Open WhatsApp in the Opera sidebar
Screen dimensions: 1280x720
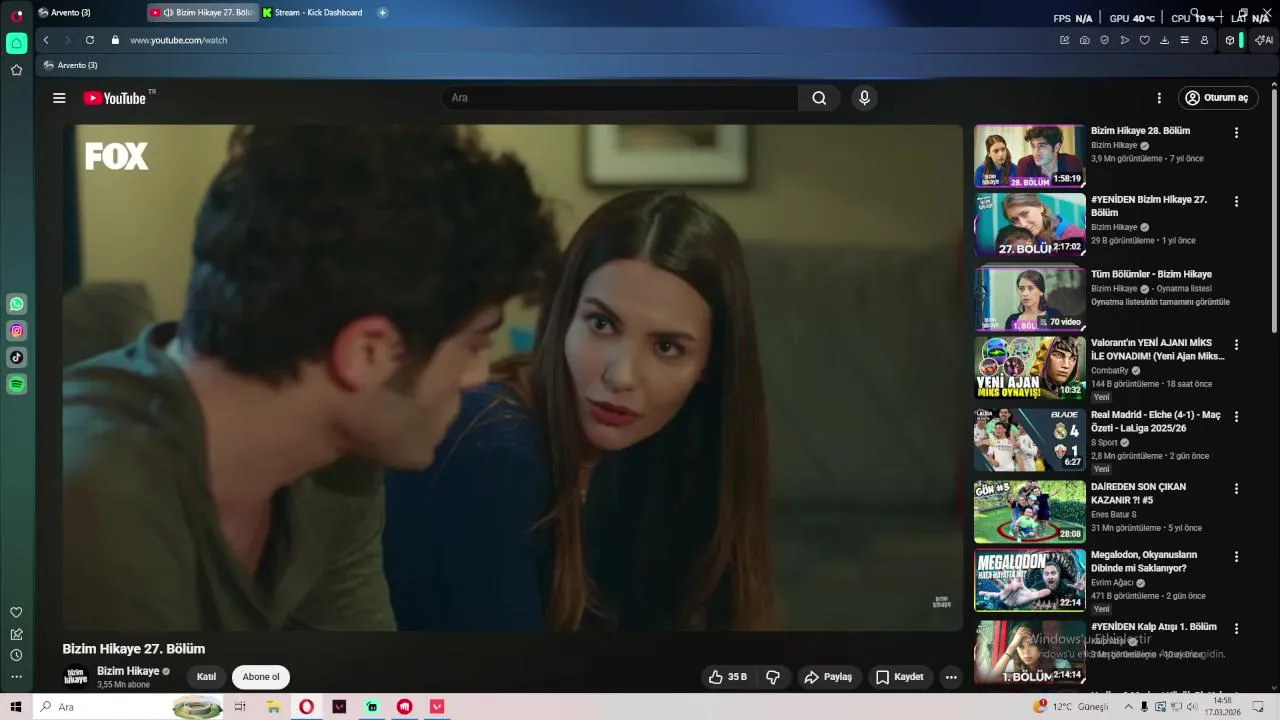pyautogui.click(x=17, y=304)
